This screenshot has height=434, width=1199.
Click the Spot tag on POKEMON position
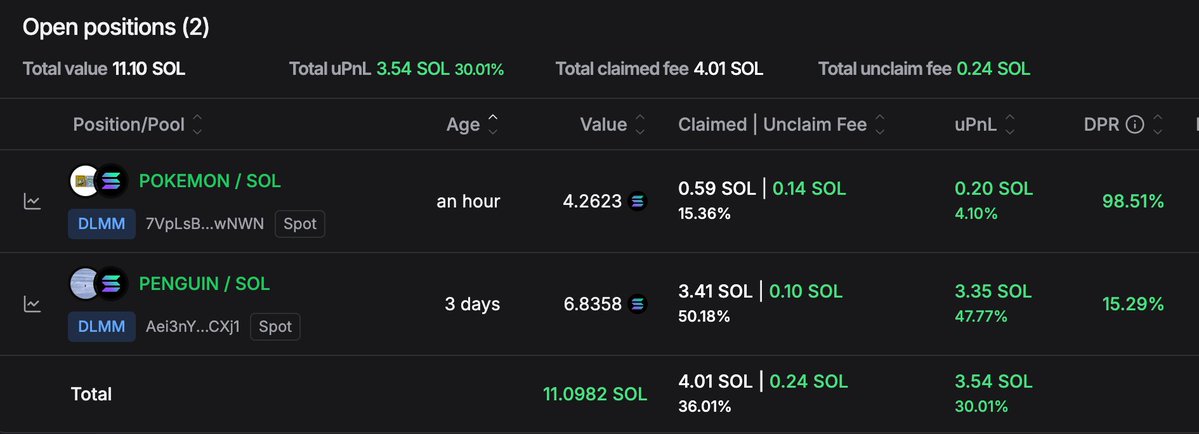point(299,224)
